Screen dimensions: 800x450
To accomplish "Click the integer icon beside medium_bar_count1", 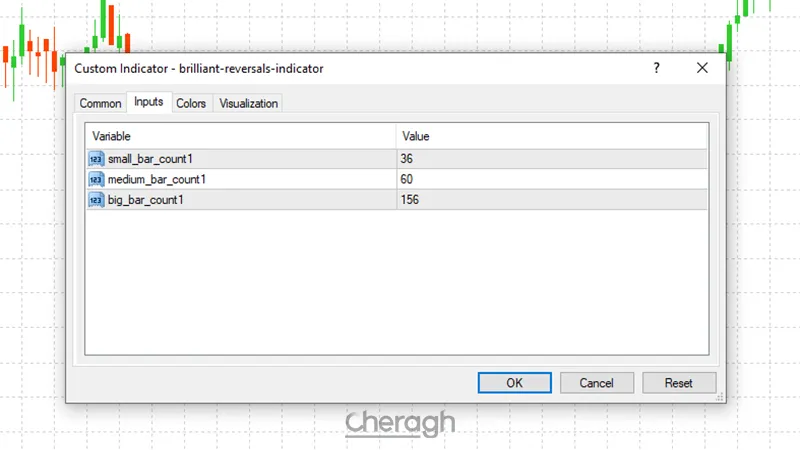I will [x=96, y=179].
